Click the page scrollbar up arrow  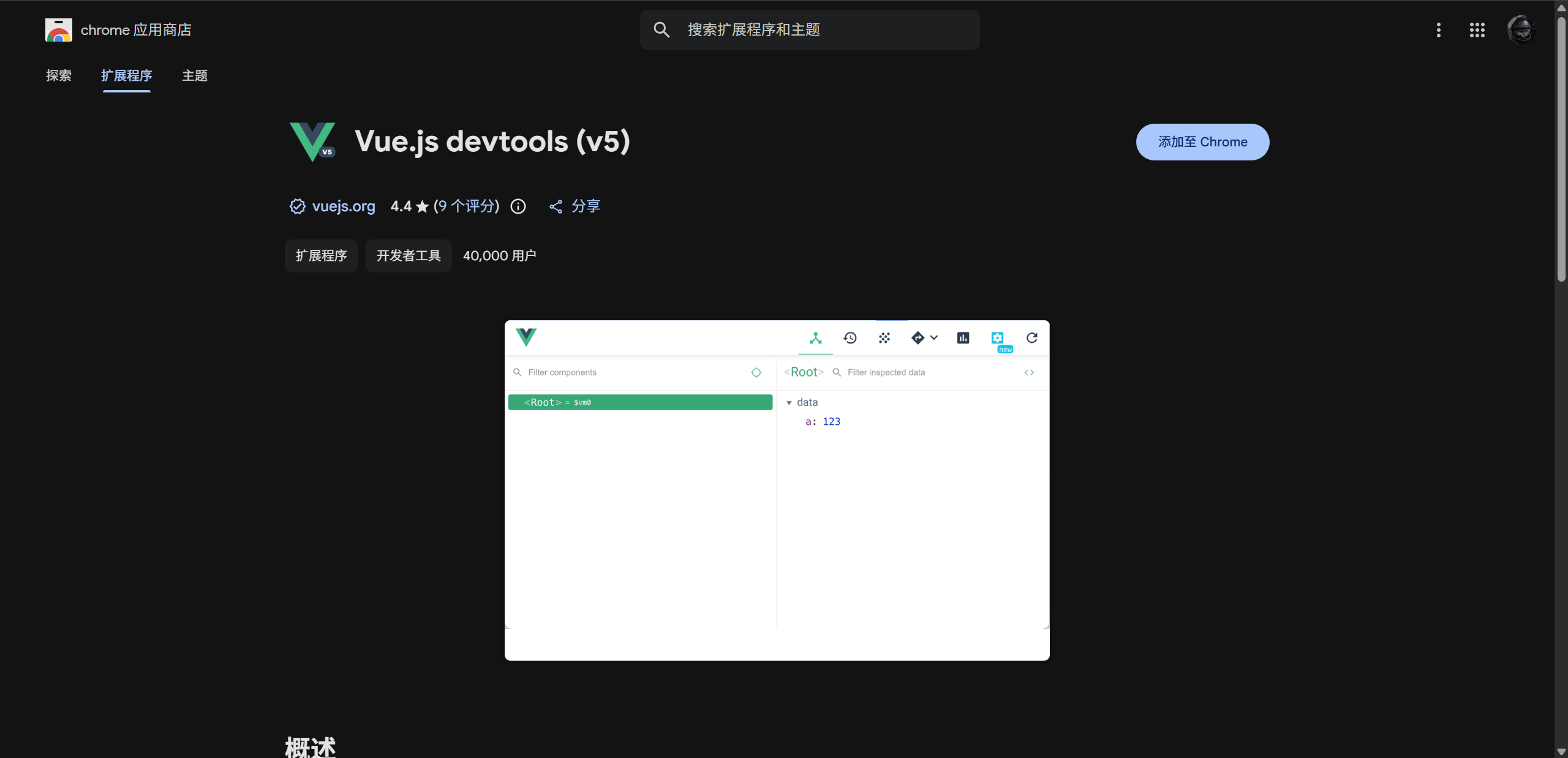point(1561,7)
